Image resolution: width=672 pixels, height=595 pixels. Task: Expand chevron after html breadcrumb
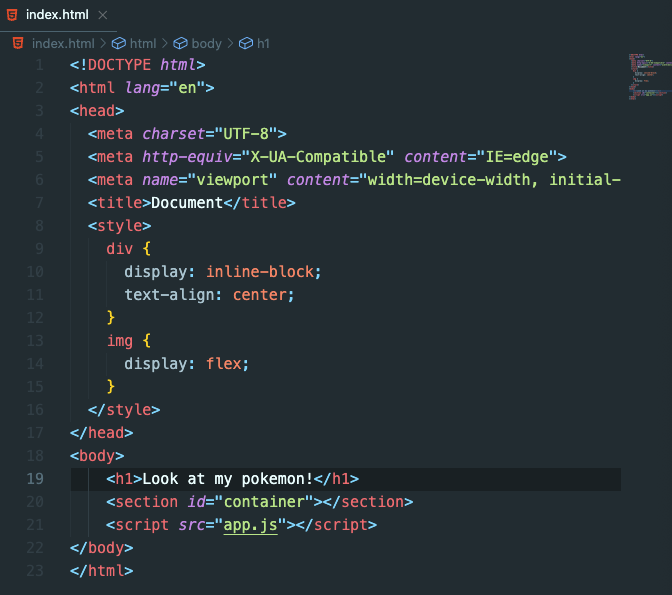(165, 43)
